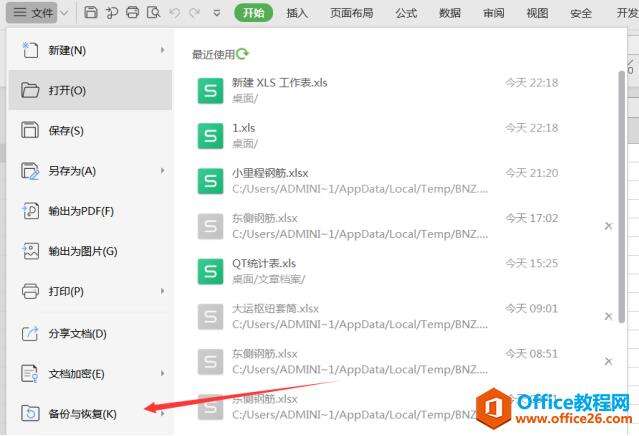Switch to the 安全 tab
This screenshot has height=436, width=639.
581,13
